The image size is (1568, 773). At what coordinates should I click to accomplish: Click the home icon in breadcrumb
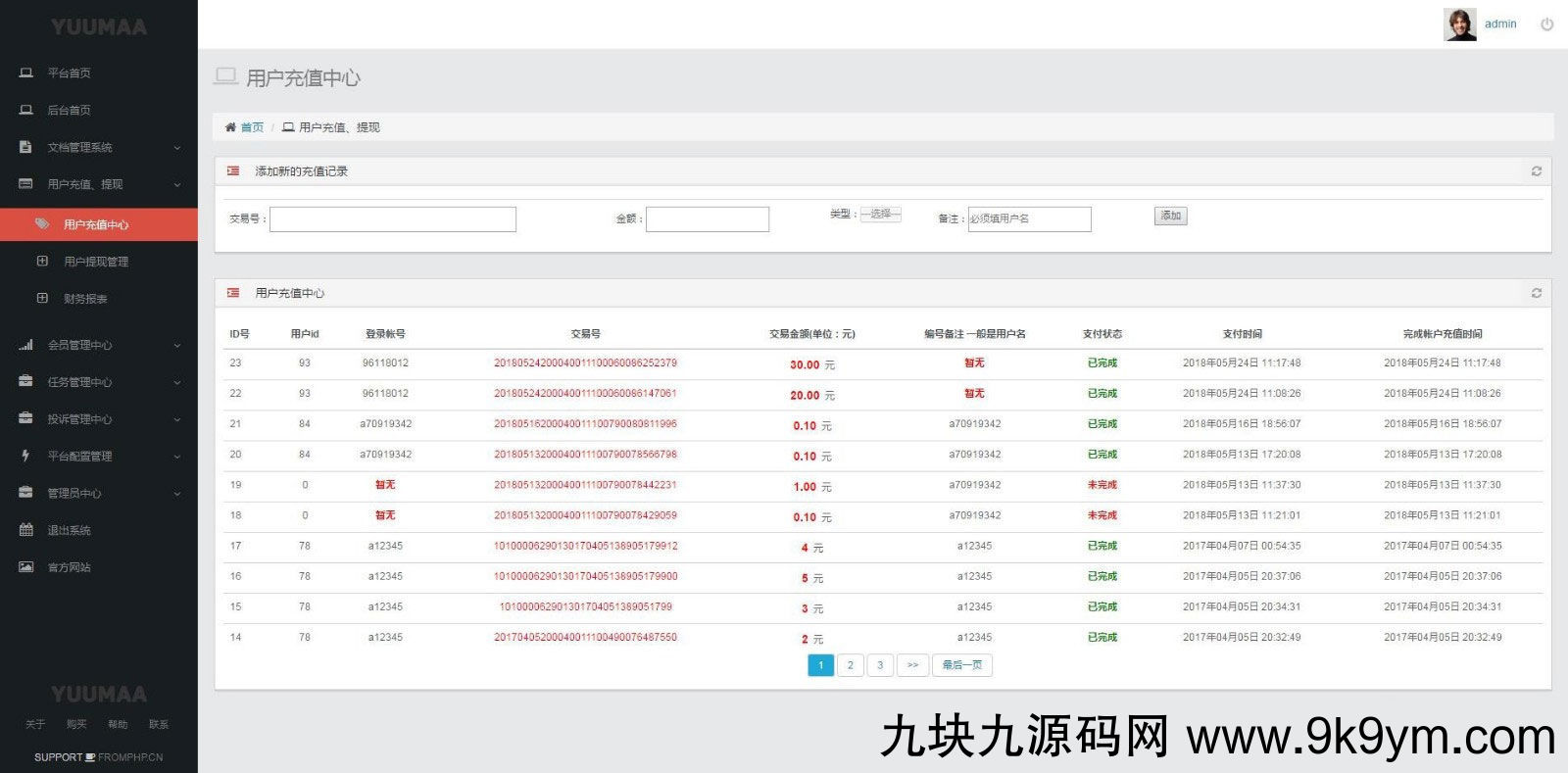230,127
